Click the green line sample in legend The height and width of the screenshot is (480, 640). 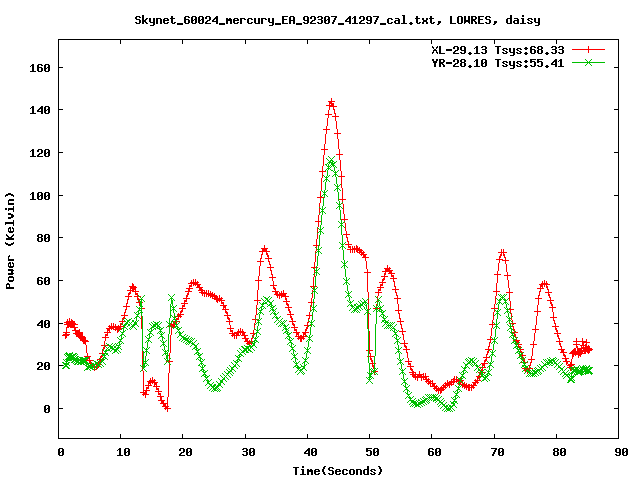point(588,63)
